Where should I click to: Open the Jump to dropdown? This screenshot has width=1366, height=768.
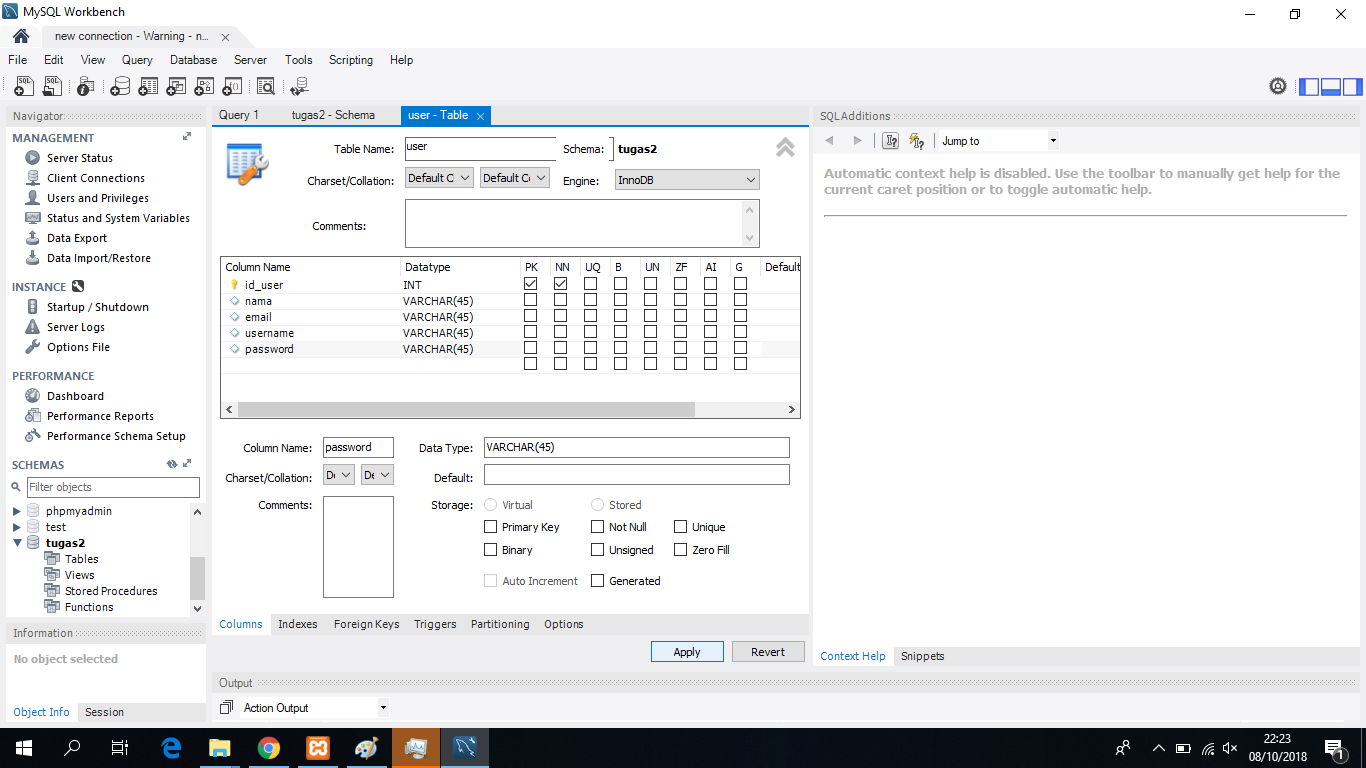[998, 141]
